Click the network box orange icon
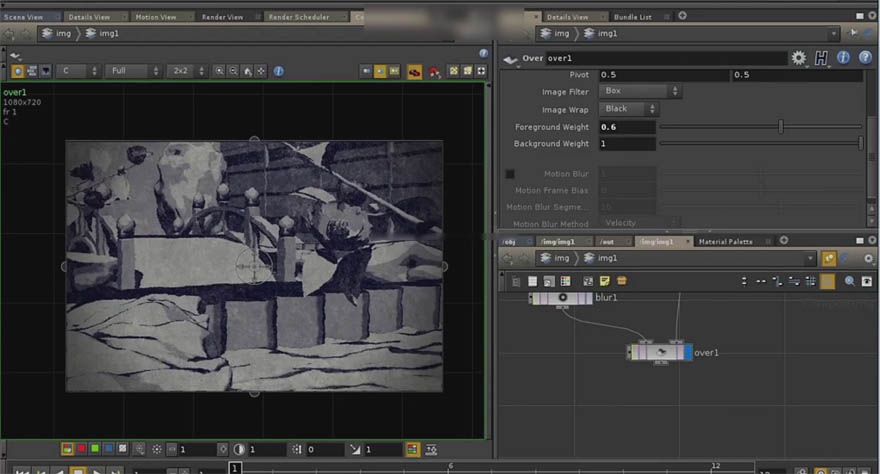The width and height of the screenshot is (880, 474). (x=621, y=281)
